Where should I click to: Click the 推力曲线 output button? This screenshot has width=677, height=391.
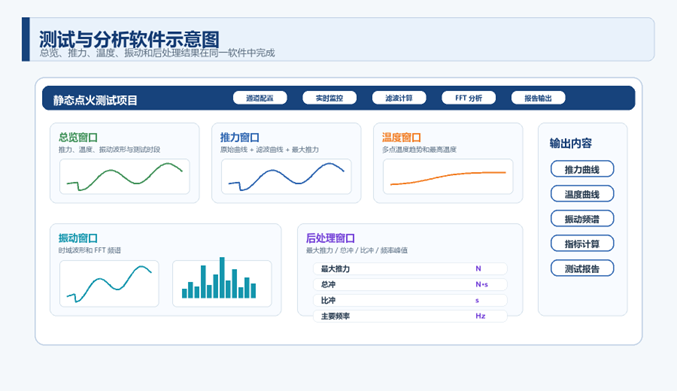point(582,169)
